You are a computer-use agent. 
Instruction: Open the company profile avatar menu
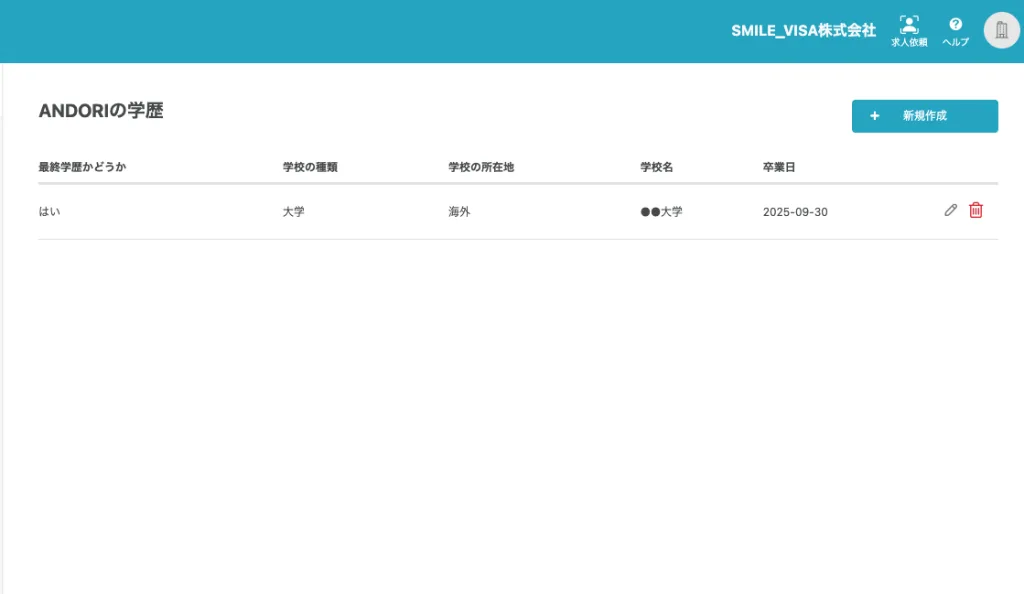coord(1001,30)
